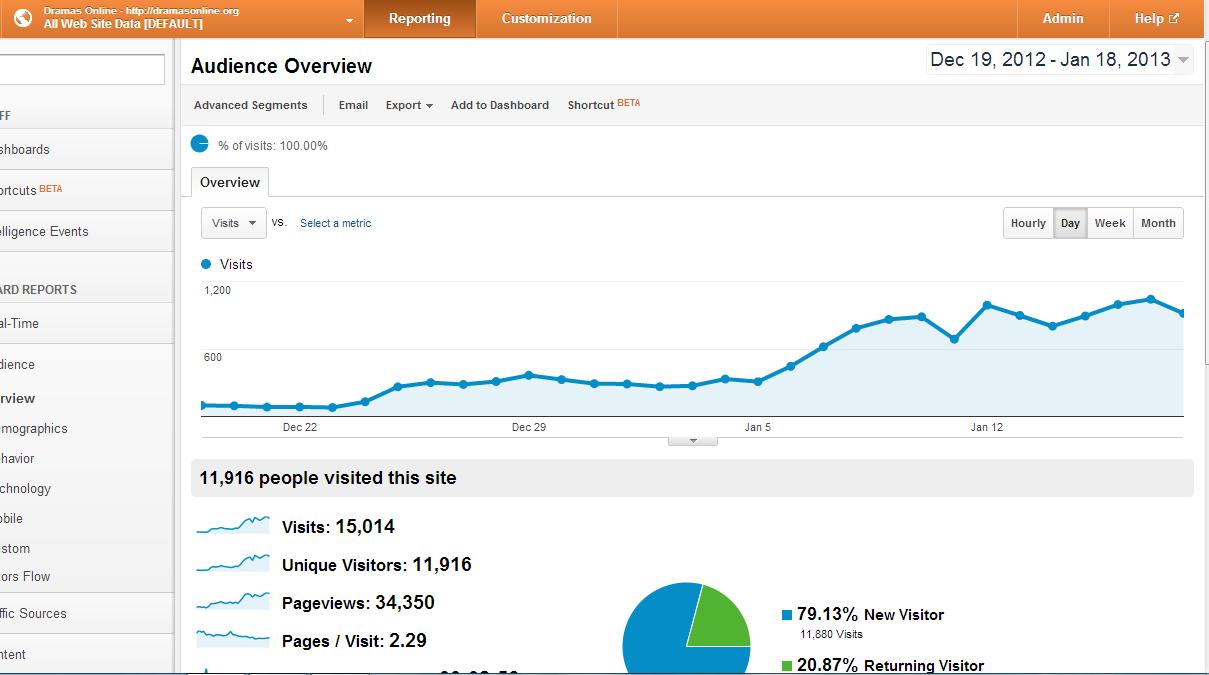Expand the annotations drawer arrow below the chart
The width and height of the screenshot is (1209, 675).
pyautogui.click(x=692, y=440)
